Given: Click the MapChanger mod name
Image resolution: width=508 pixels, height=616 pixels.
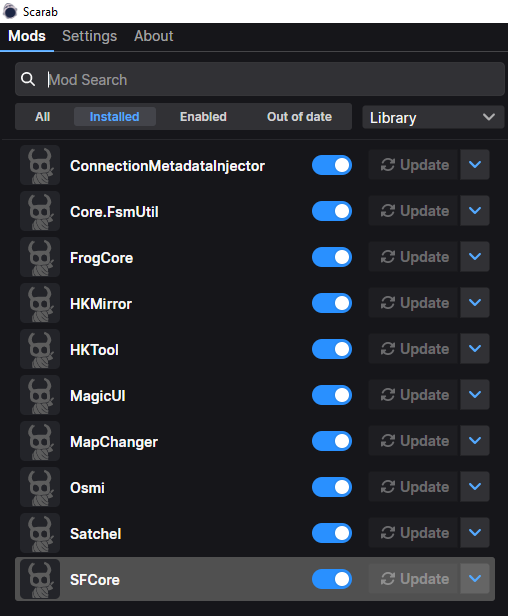Looking at the screenshot, I should click(114, 442).
